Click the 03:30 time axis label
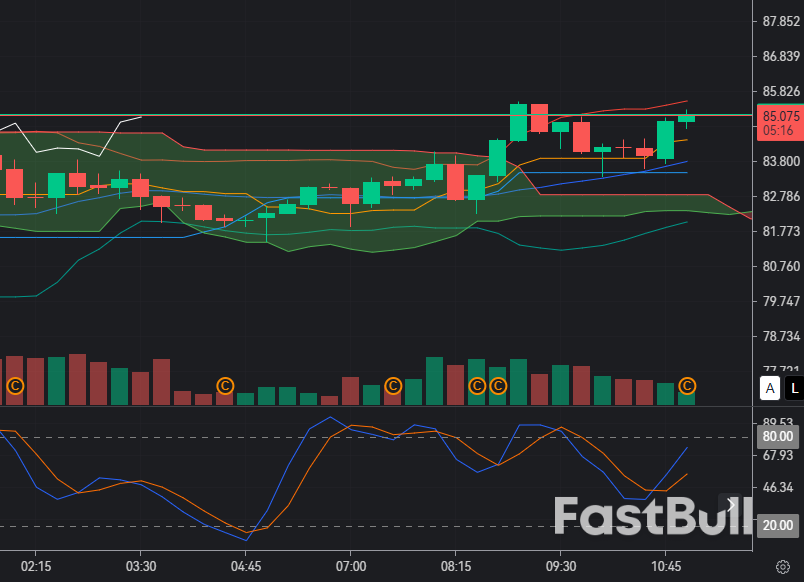 pyautogui.click(x=140, y=565)
